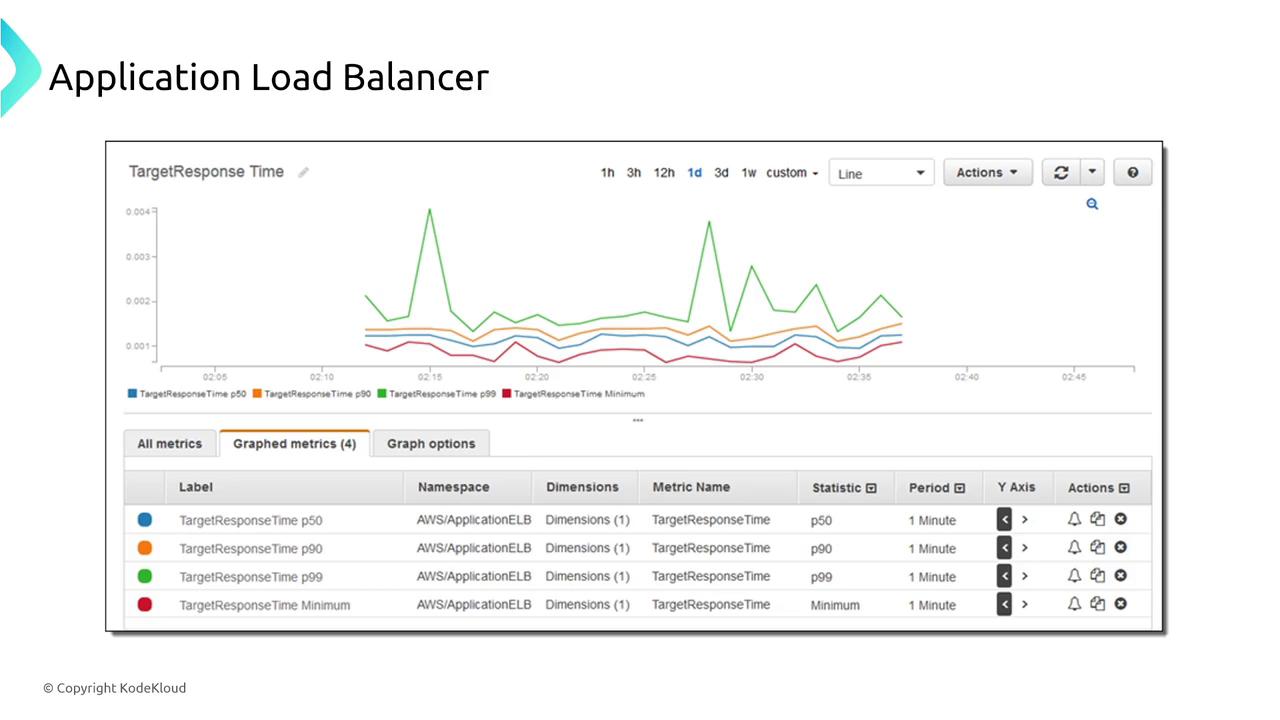Duplicate the p90 metric using copy icon
The width and height of the screenshot is (1280, 720).
click(x=1097, y=547)
